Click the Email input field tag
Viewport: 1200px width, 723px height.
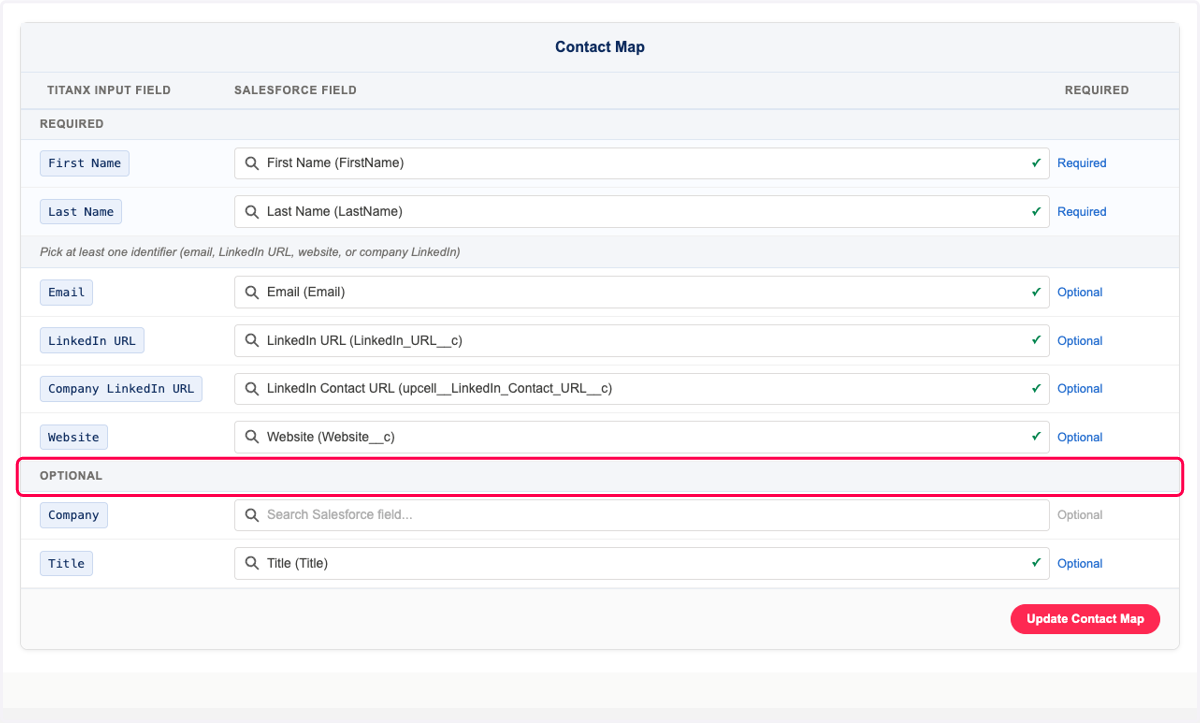66,292
